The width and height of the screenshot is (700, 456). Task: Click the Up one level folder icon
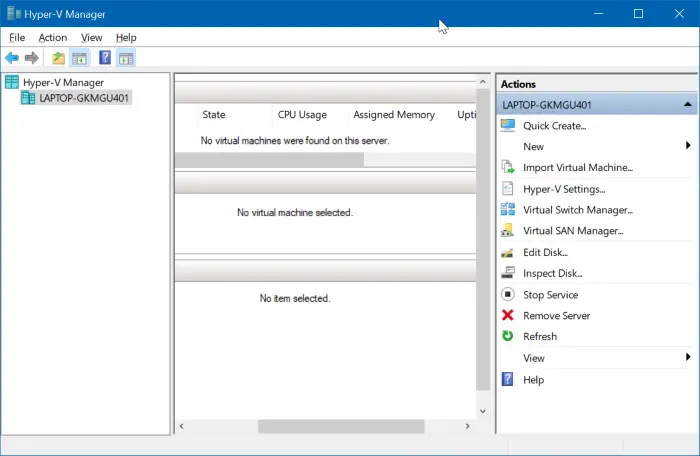click(58, 58)
